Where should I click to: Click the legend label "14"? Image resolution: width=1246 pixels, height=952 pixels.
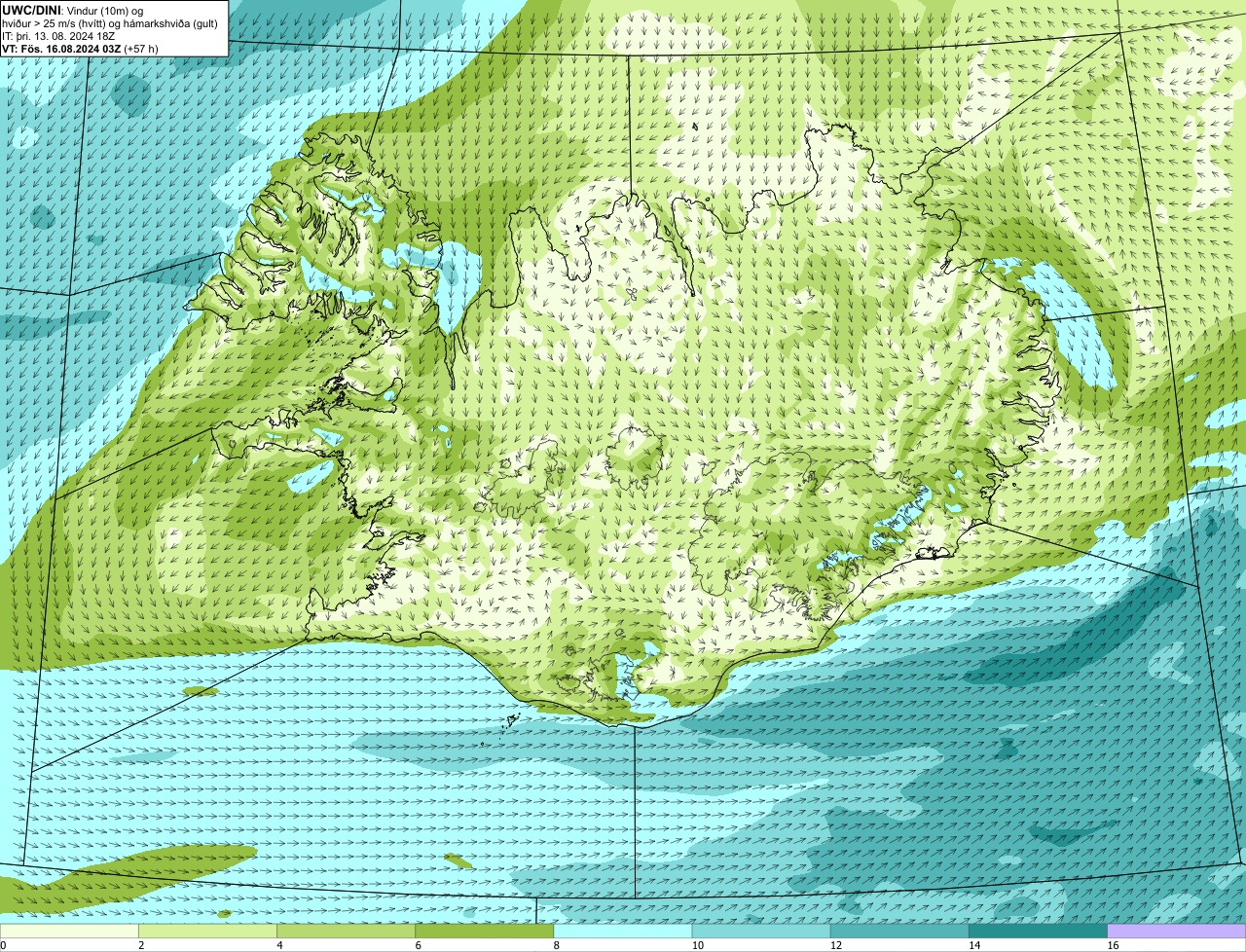click(x=973, y=945)
